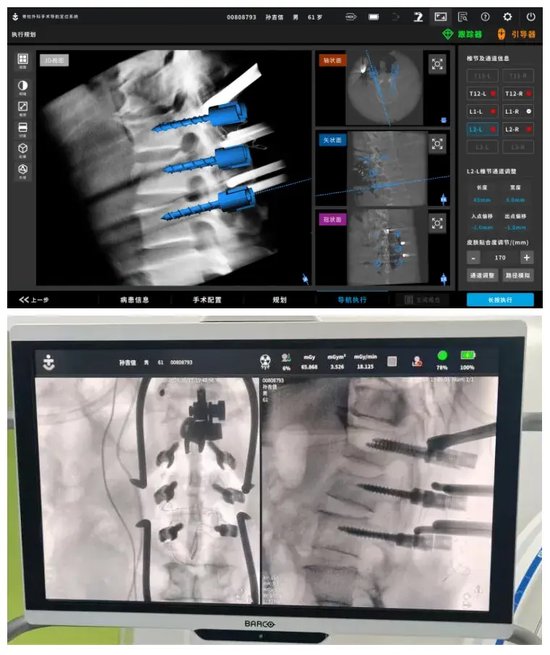Click orientation icon in axial view corner
The image size is (550, 655).
coord(444,120)
